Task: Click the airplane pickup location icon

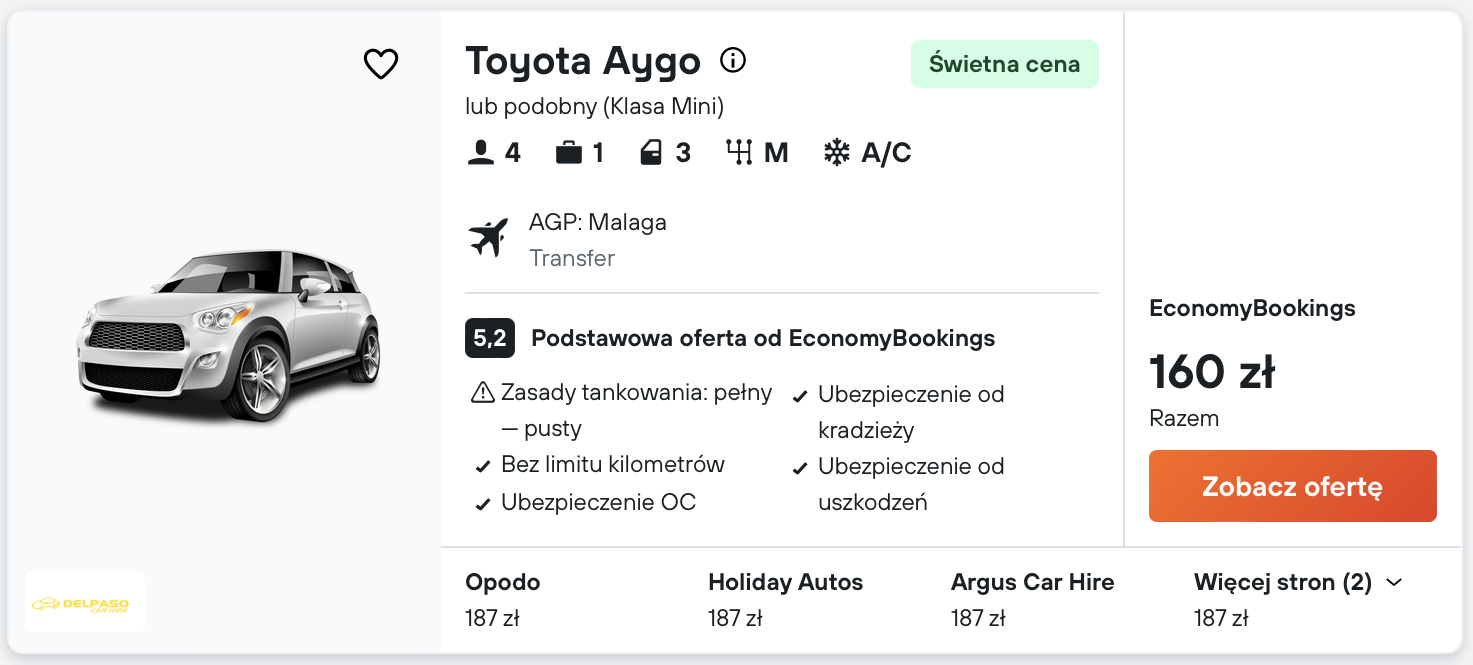Action: point(489,238)
